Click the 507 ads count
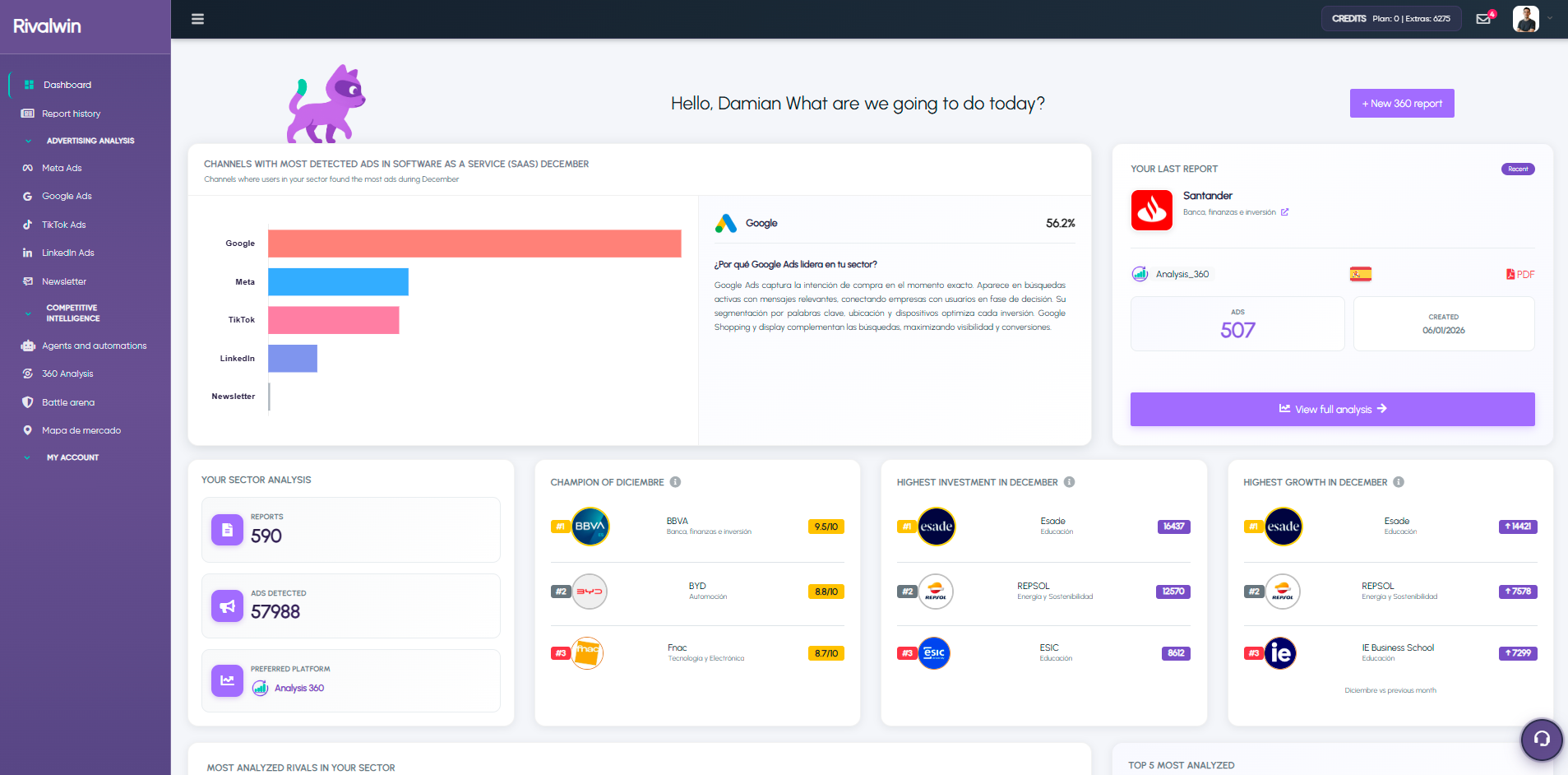 (1237, 330)
